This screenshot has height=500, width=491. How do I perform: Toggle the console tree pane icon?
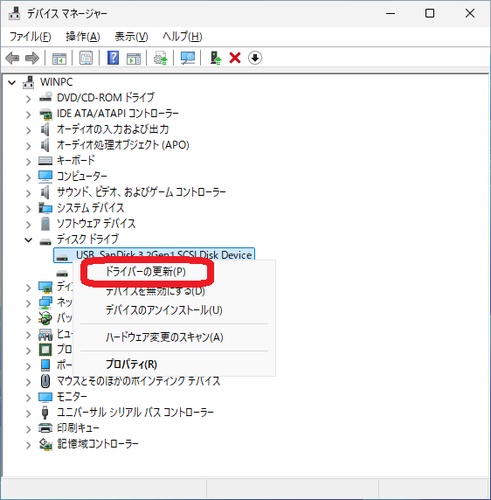tap(59, 58)
